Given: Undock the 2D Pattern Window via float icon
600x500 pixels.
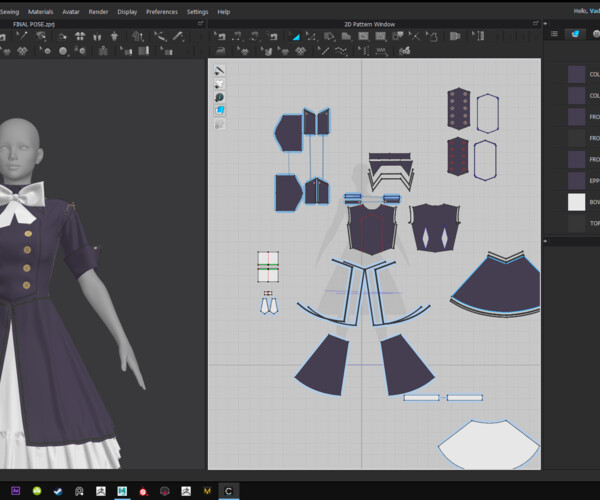Looking at the screenshot, I should pos(535,24).
